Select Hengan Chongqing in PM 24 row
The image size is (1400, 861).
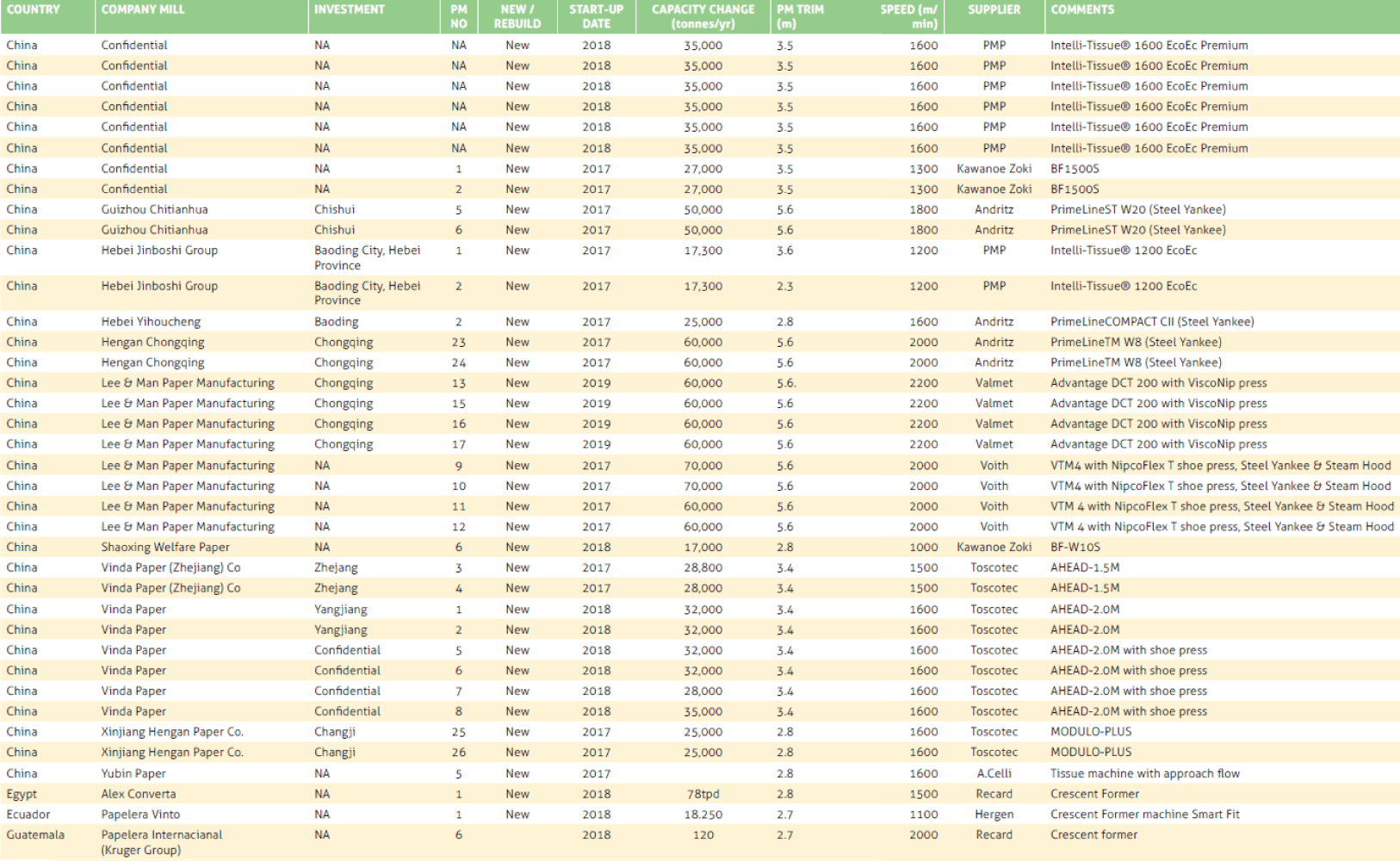152,363
